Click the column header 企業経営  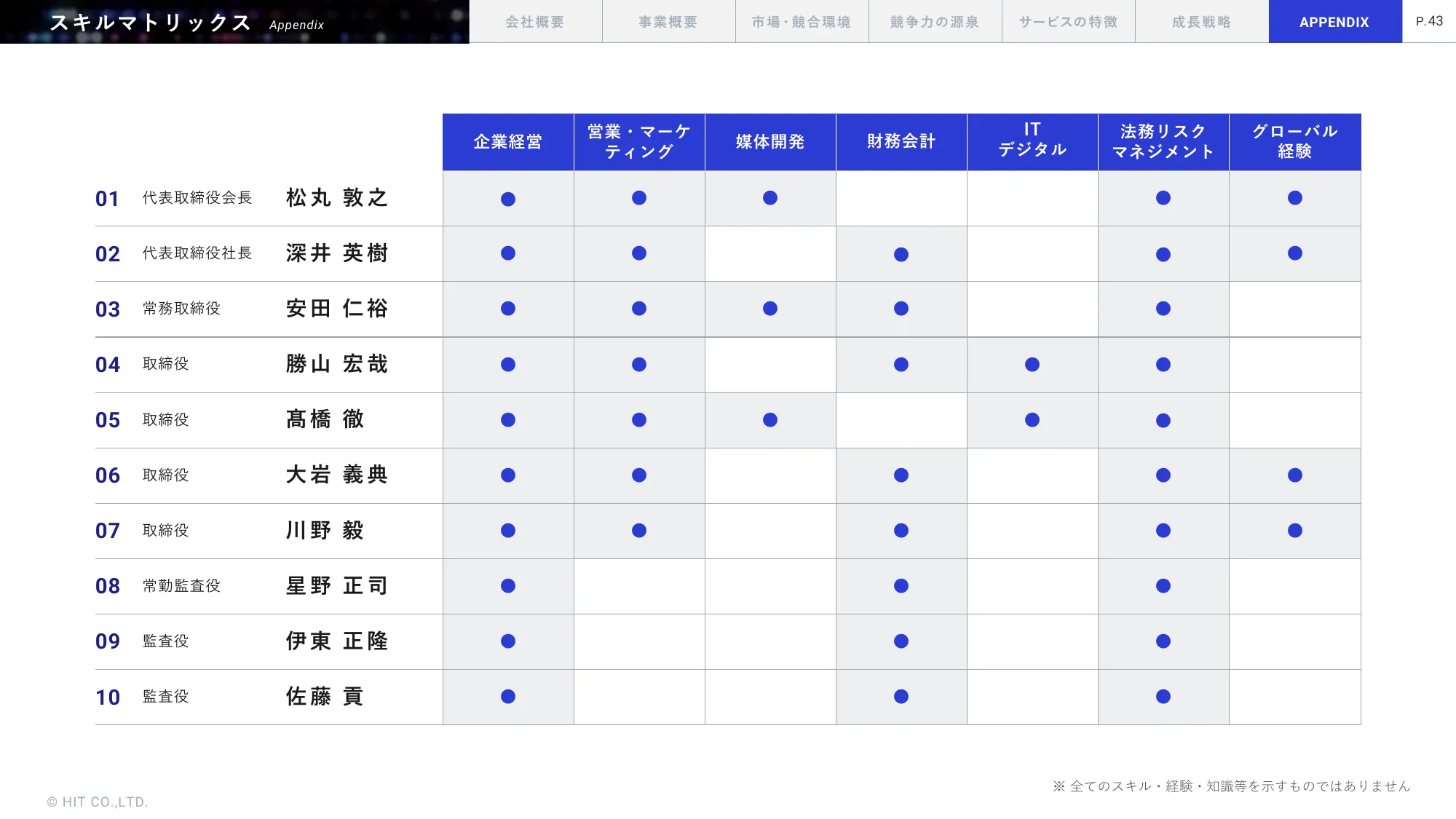(x=508, y=141)
